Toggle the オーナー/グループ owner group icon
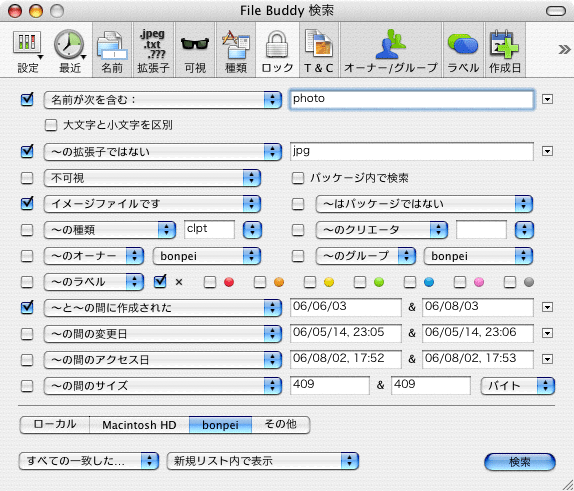The width and height of the screenshot is (574, 491). click(391, 50)
